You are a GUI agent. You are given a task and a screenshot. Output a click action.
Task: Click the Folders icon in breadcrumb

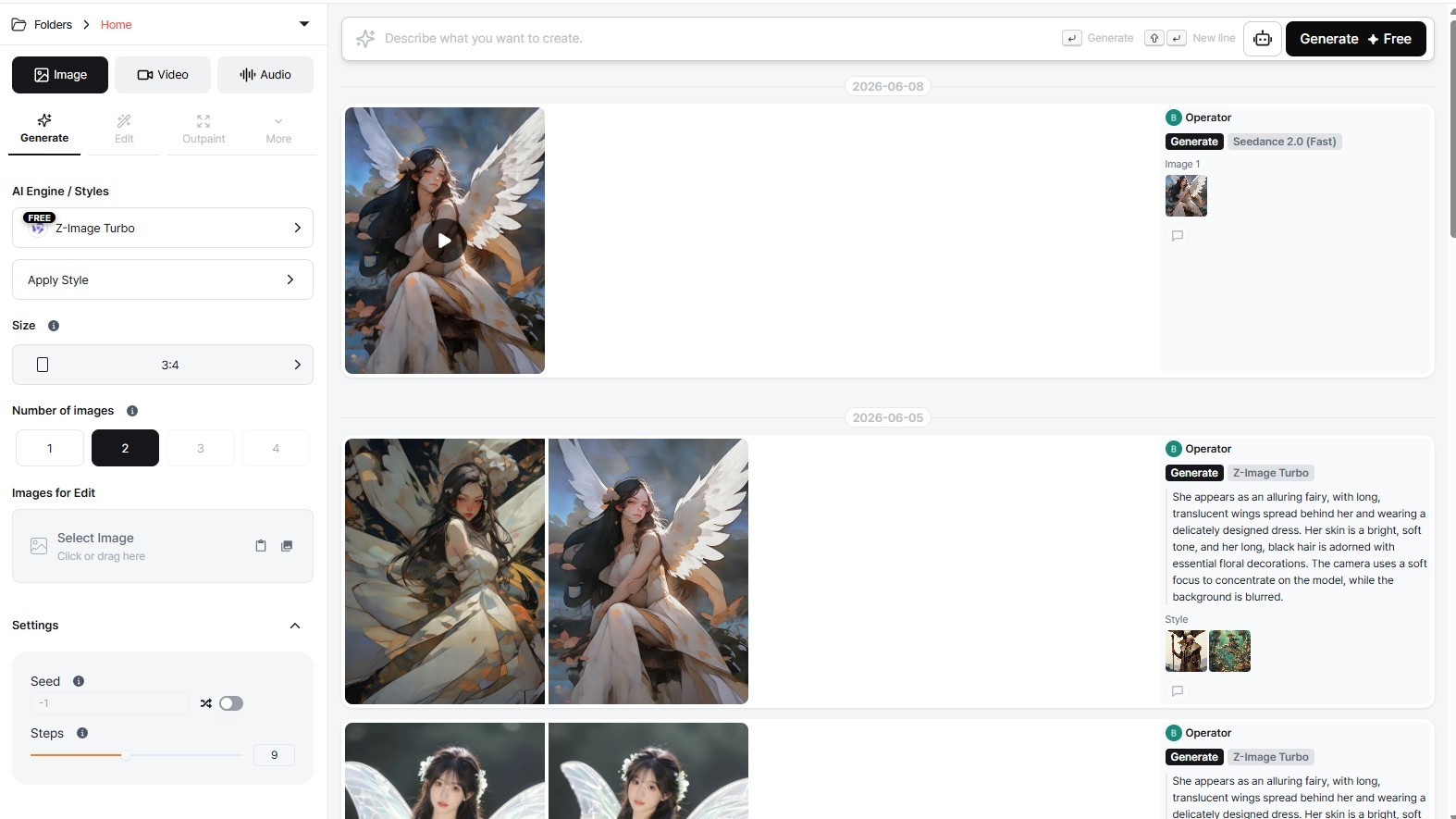click(x=19, y=24)
